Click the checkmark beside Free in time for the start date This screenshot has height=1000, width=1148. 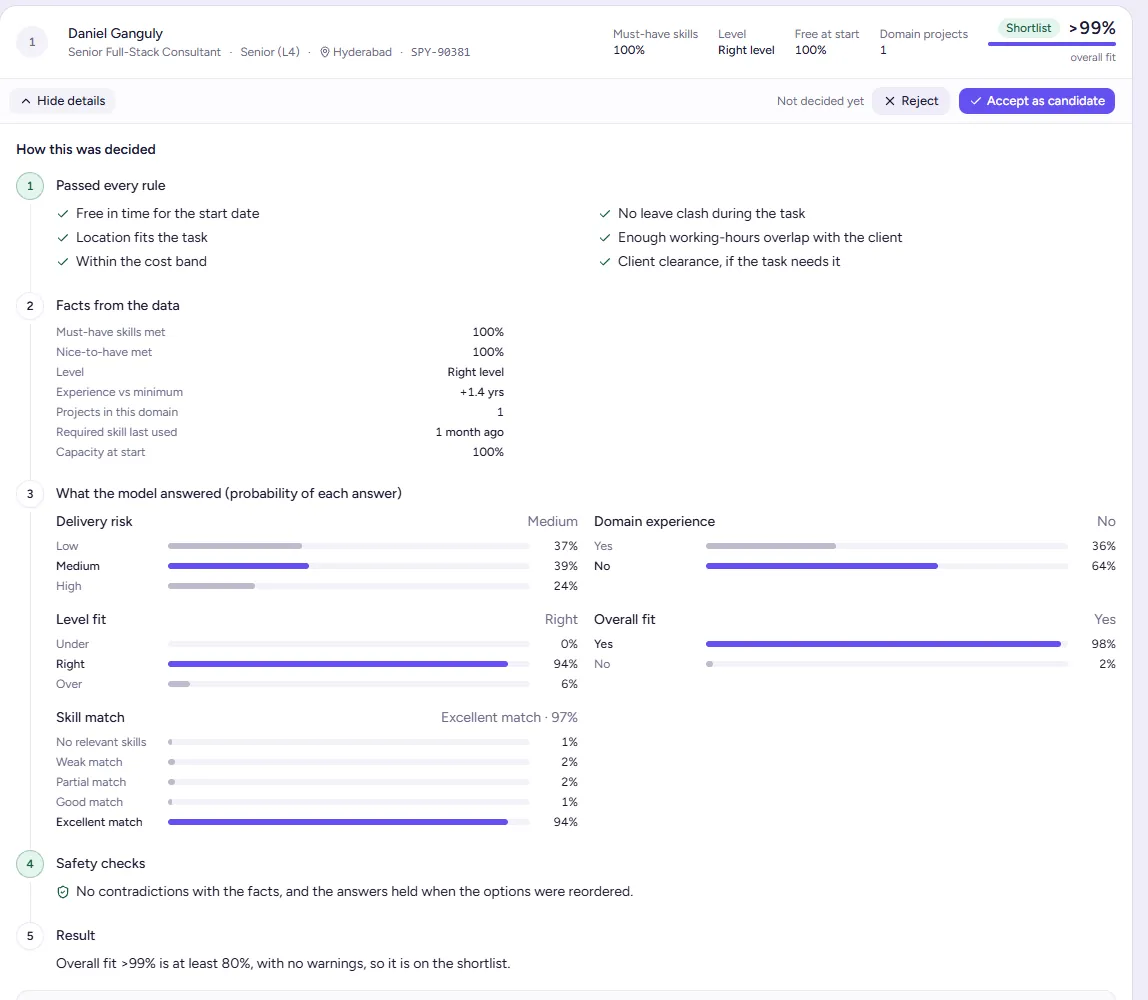(63, 214)
